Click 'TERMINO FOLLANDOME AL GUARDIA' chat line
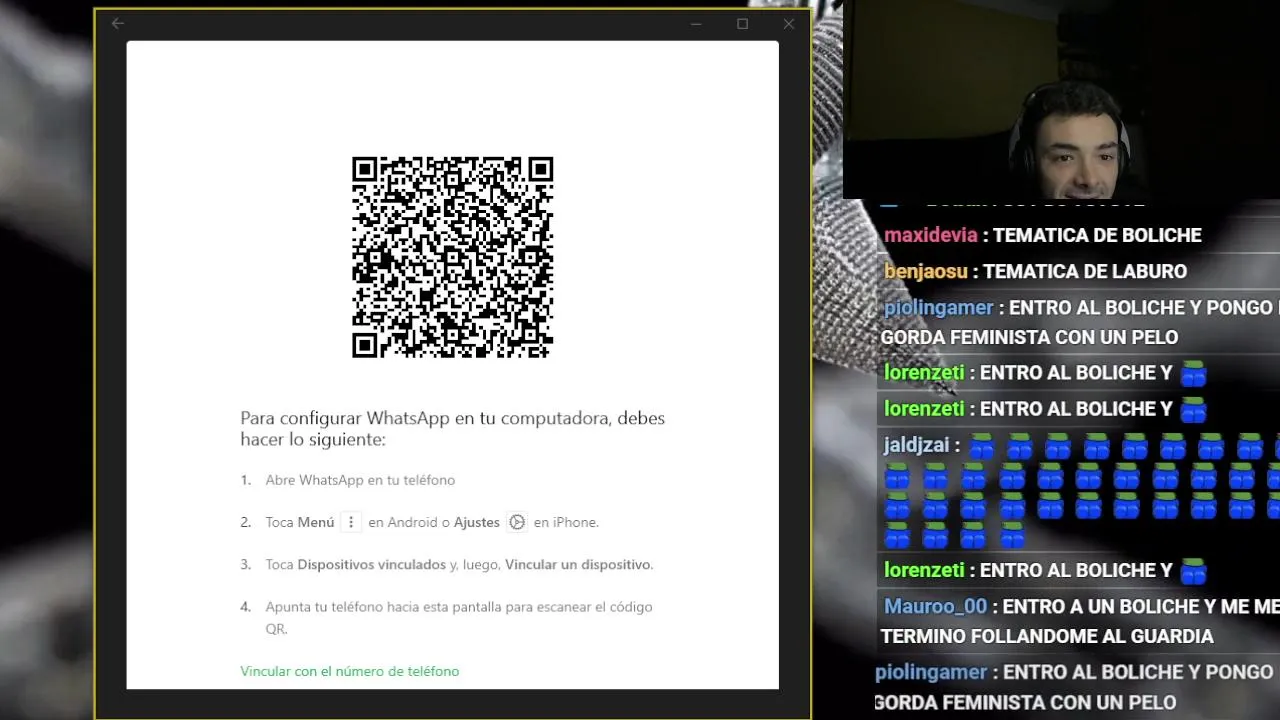Image resolution: width=1280 pixels, height=720 pixels. point(1047,636)
